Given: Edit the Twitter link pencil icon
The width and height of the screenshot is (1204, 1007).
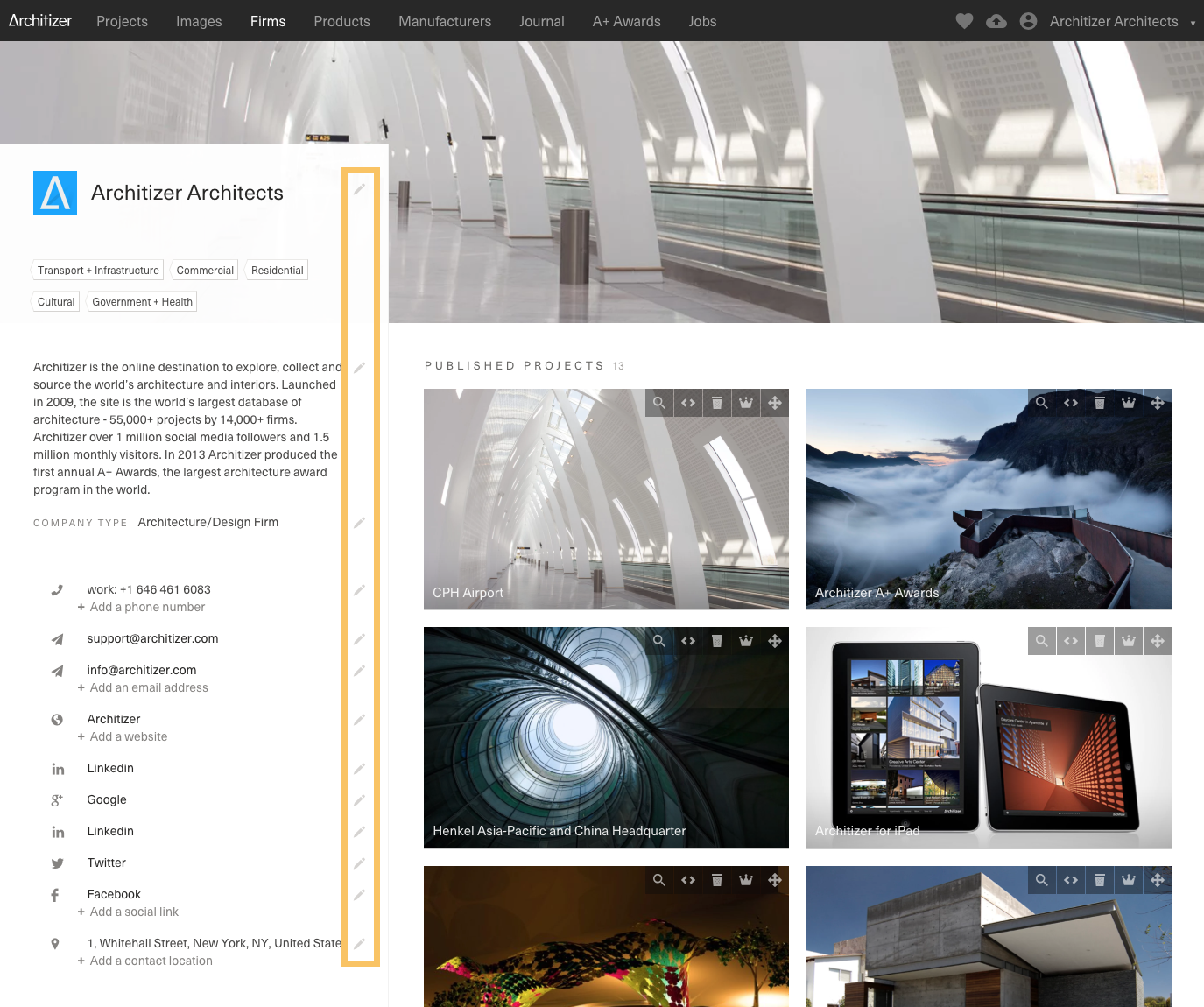Looking at the screenshot, I should (x=359, y=863).
